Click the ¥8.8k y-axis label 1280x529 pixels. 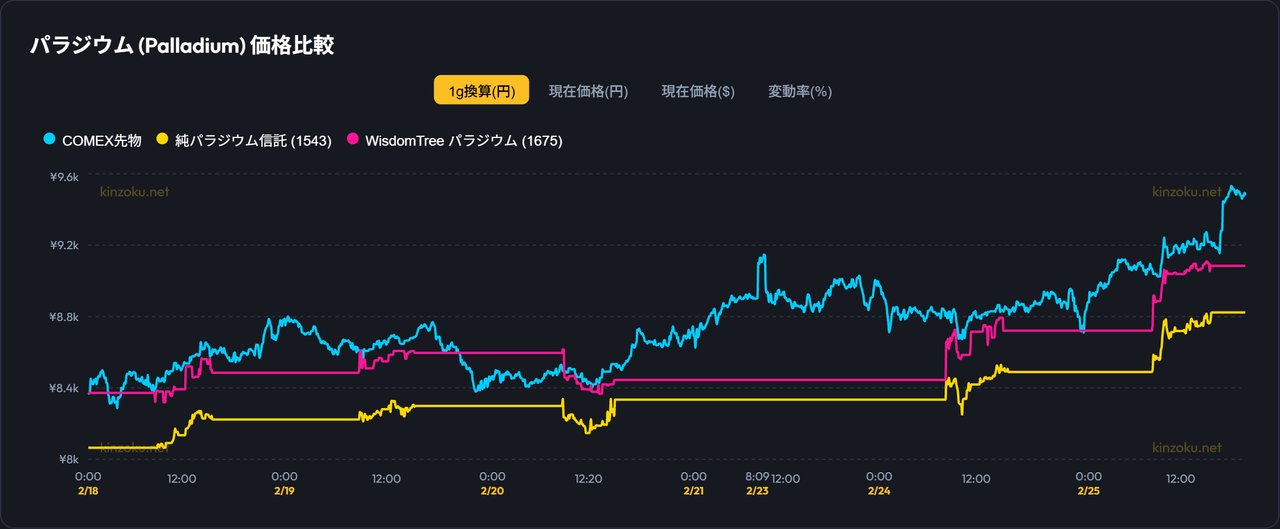tap(64, 317)
